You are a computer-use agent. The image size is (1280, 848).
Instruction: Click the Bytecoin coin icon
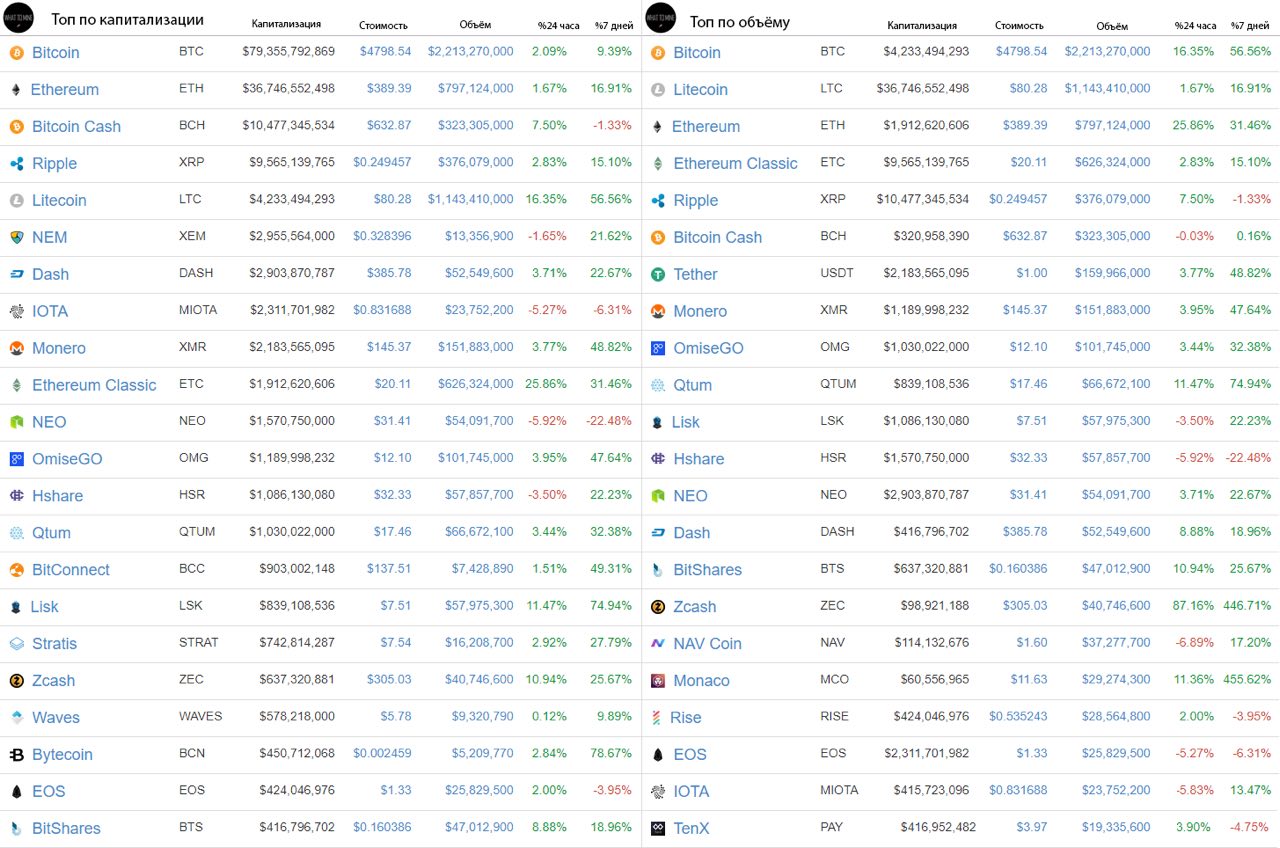coord(16,755)
